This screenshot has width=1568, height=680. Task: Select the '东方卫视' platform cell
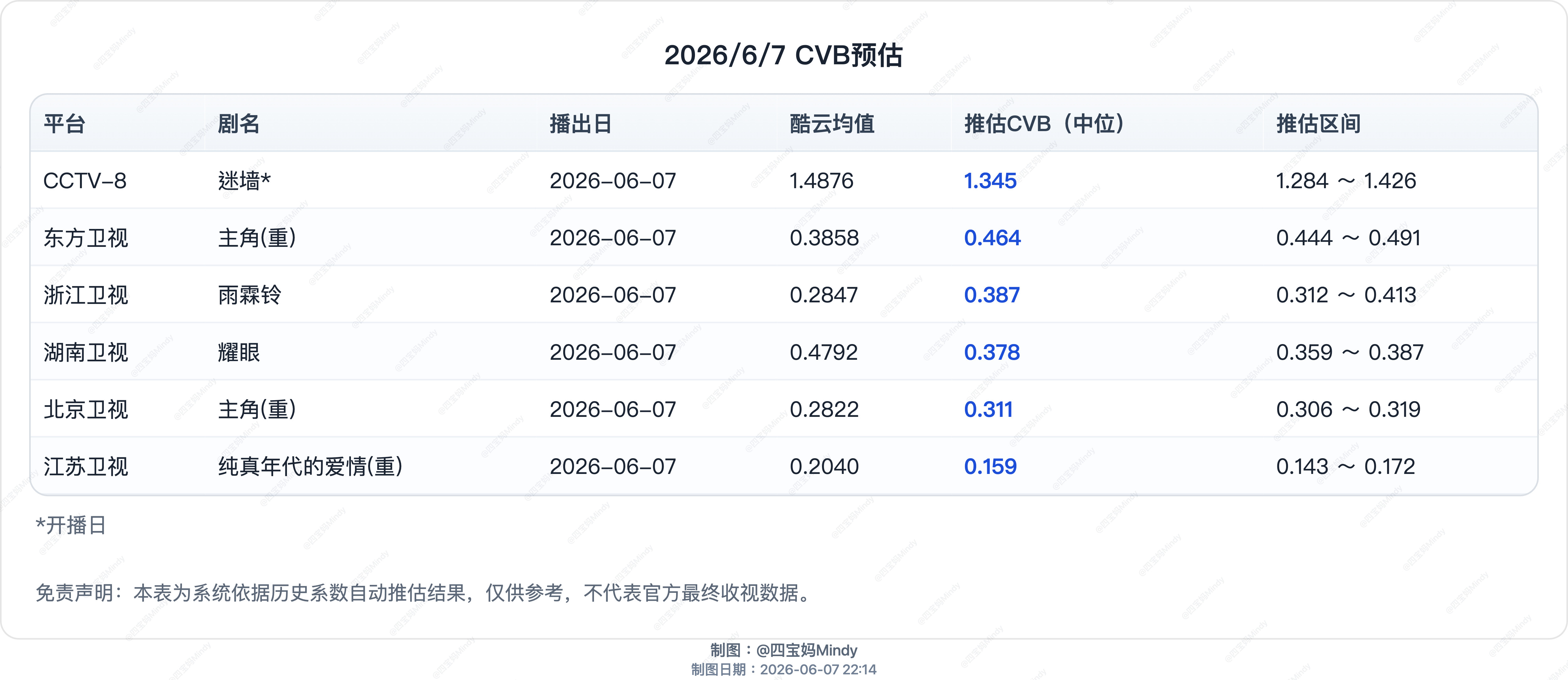coord(86,238)
